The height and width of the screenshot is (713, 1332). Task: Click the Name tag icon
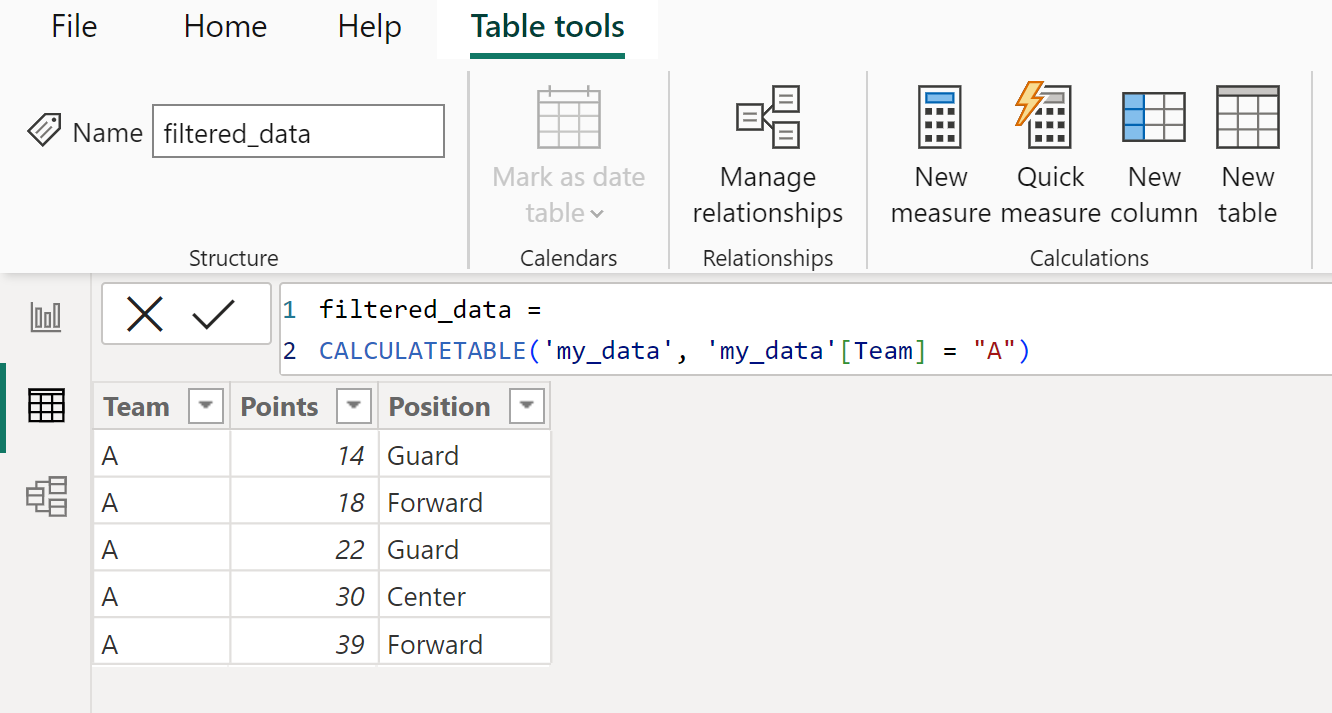45,131
